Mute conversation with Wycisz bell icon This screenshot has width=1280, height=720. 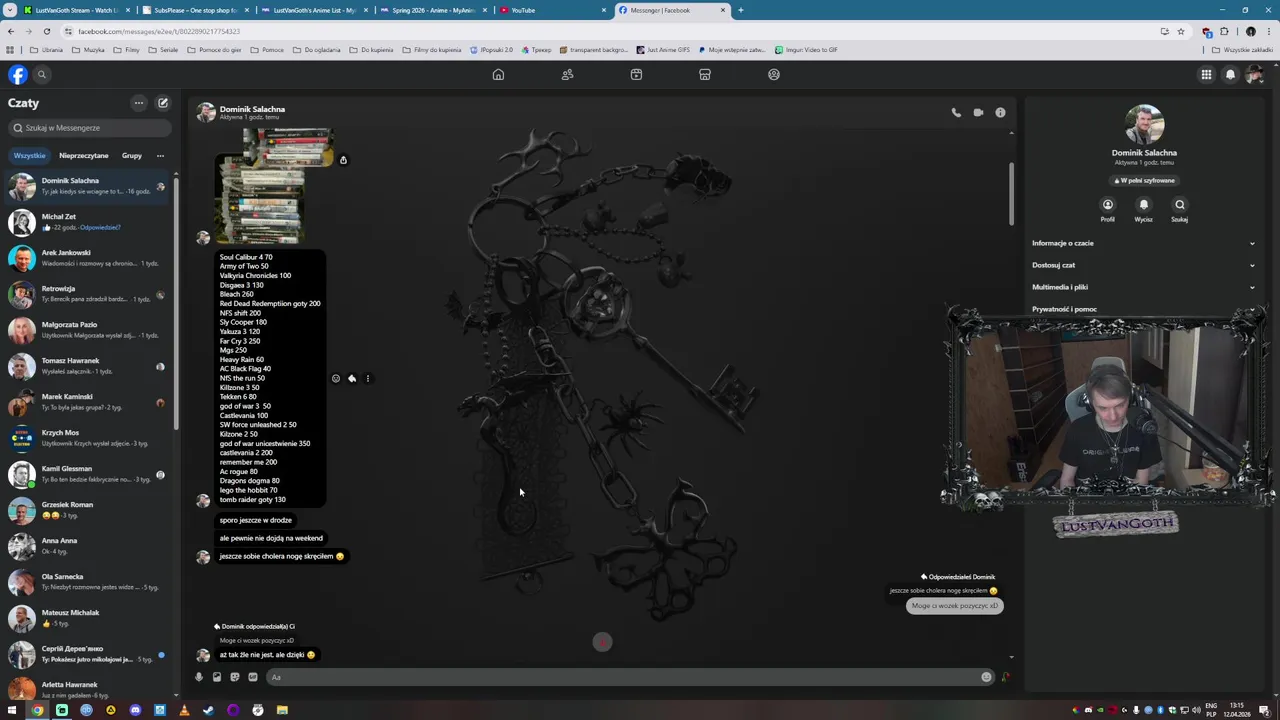[x=1144, y=205]
